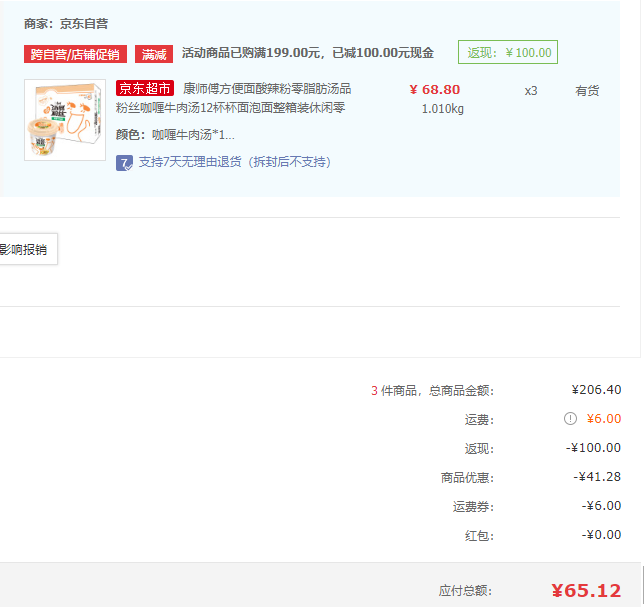Click the 颜色: 咖喱牛肉汤 option text
The height and width of the screenshot is (607, 644).
tap(175, 135)
